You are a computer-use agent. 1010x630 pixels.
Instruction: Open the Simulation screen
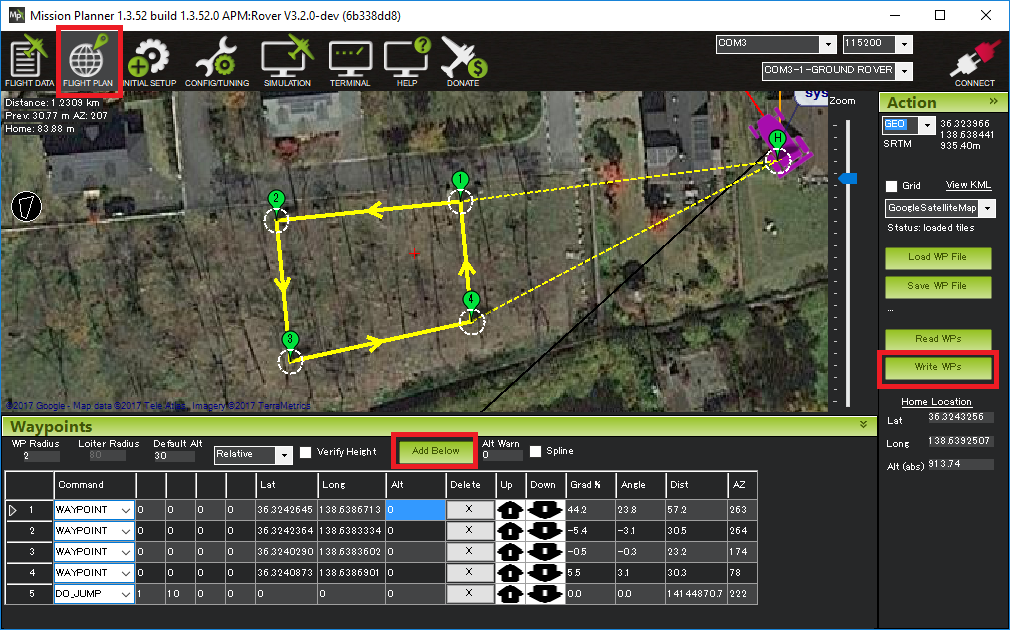point(287,61)
